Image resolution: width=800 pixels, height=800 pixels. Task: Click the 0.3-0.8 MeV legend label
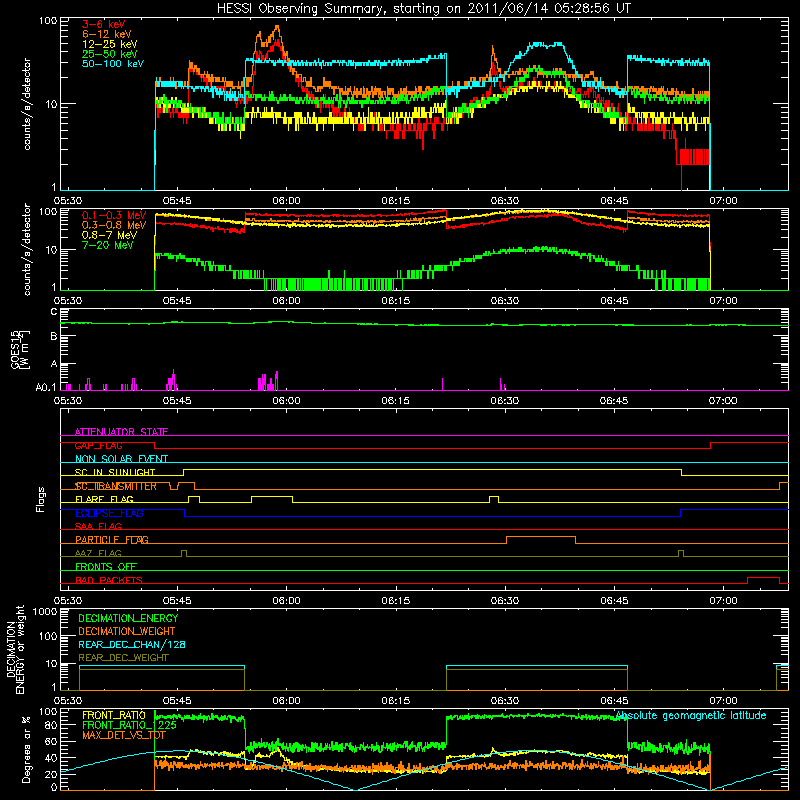(114, 225)
